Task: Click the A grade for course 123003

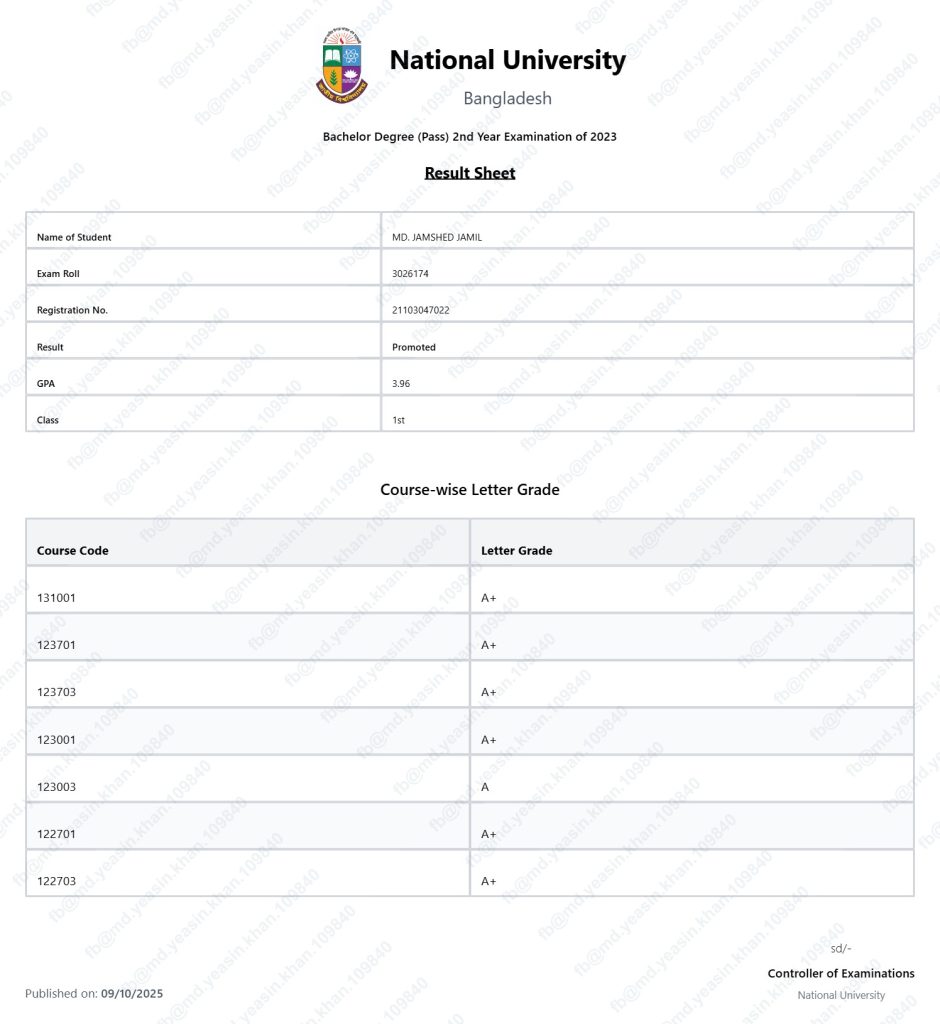Action: tap(485, 787)
